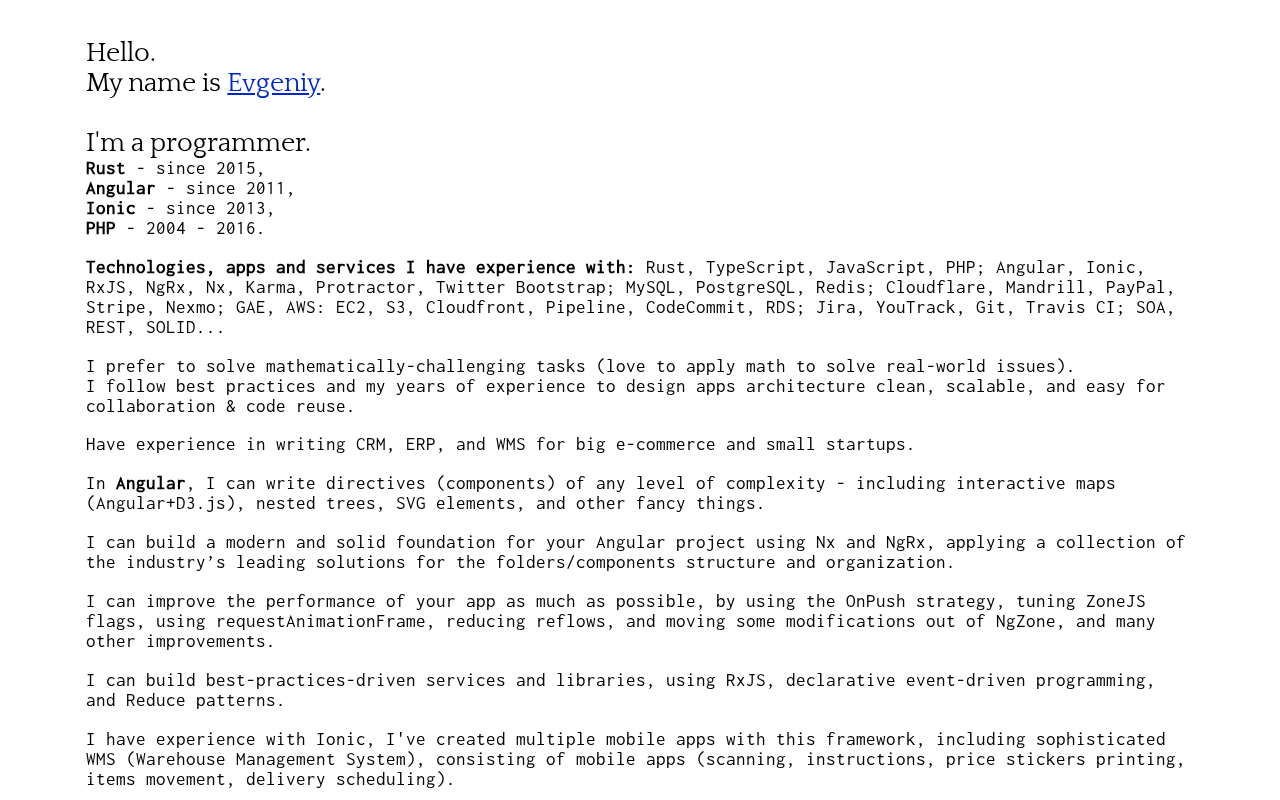Click the bold Rust label
Viewport: 1280px width, 800px height.
click(106, 168)
